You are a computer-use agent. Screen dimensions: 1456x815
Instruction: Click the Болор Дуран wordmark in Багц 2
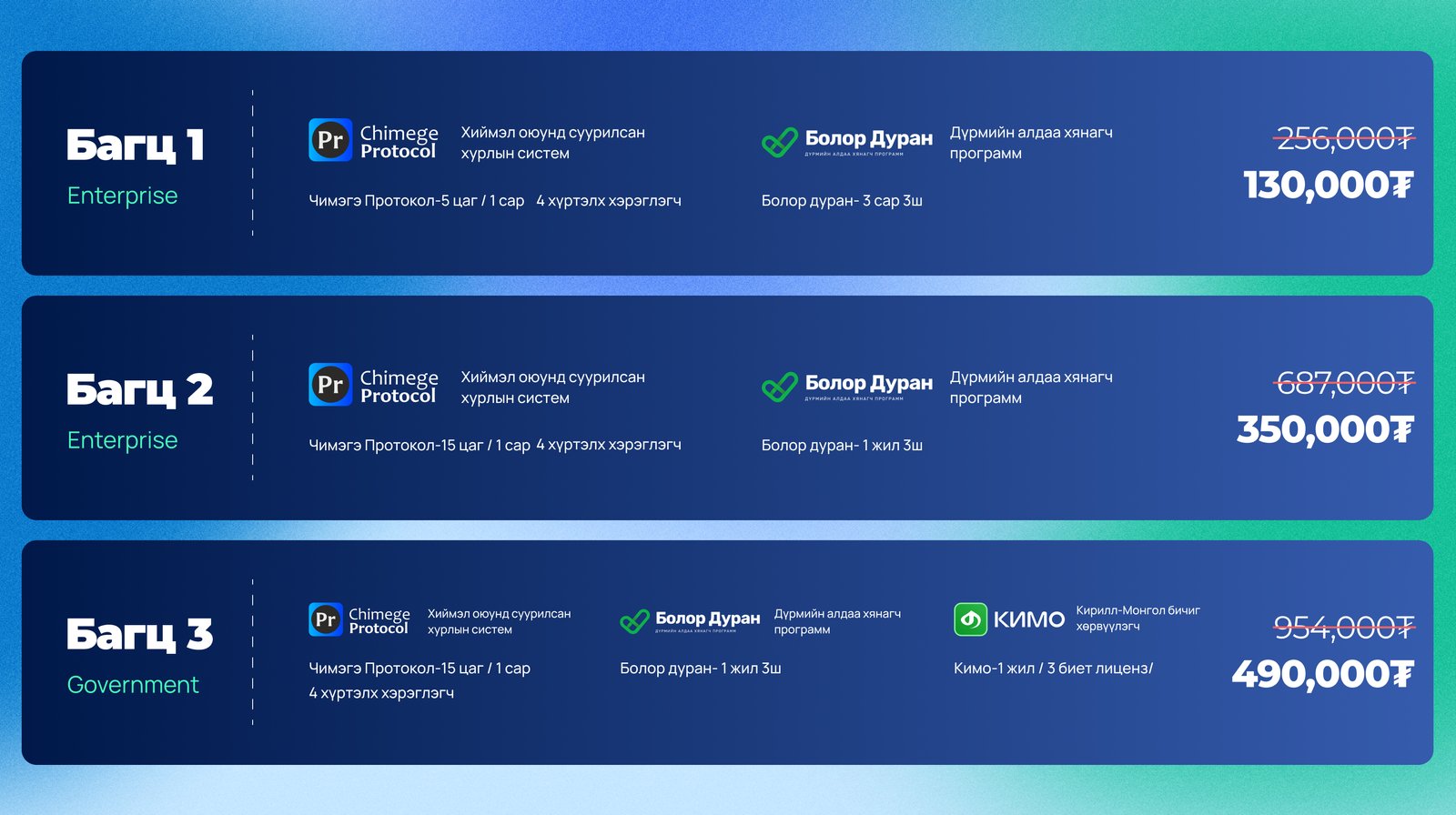click(x=869, y=384)
